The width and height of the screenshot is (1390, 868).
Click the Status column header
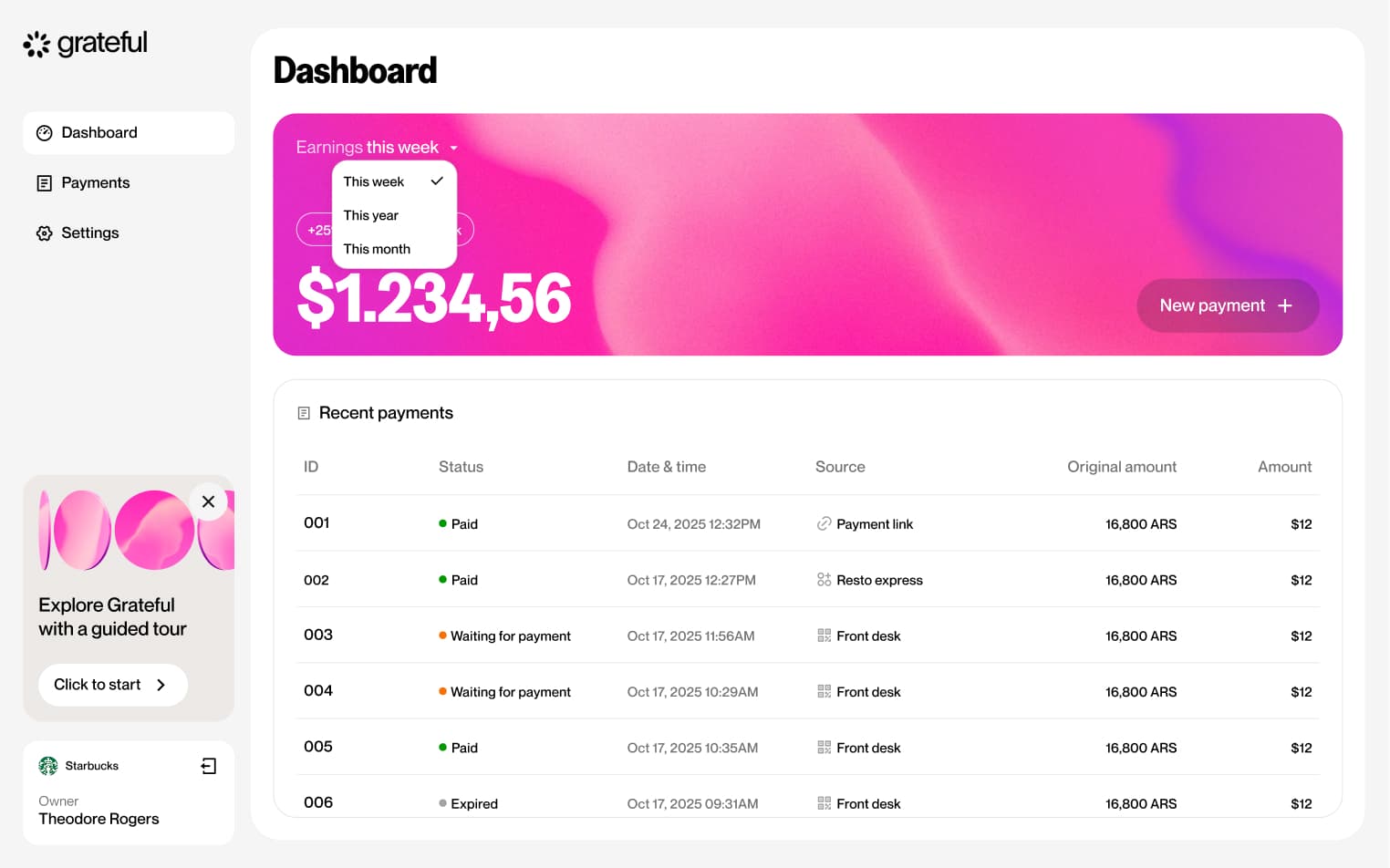click(461, 467)
